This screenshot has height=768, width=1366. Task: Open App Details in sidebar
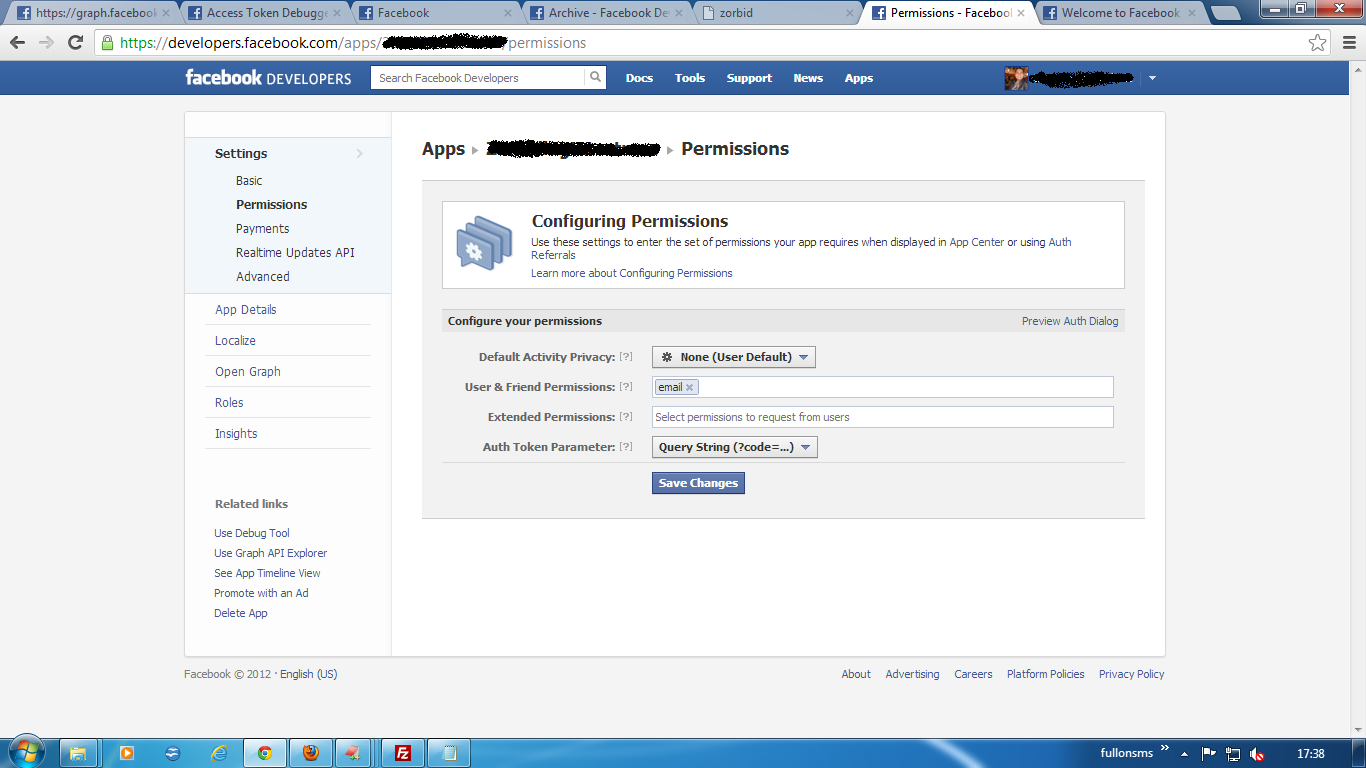246,310
